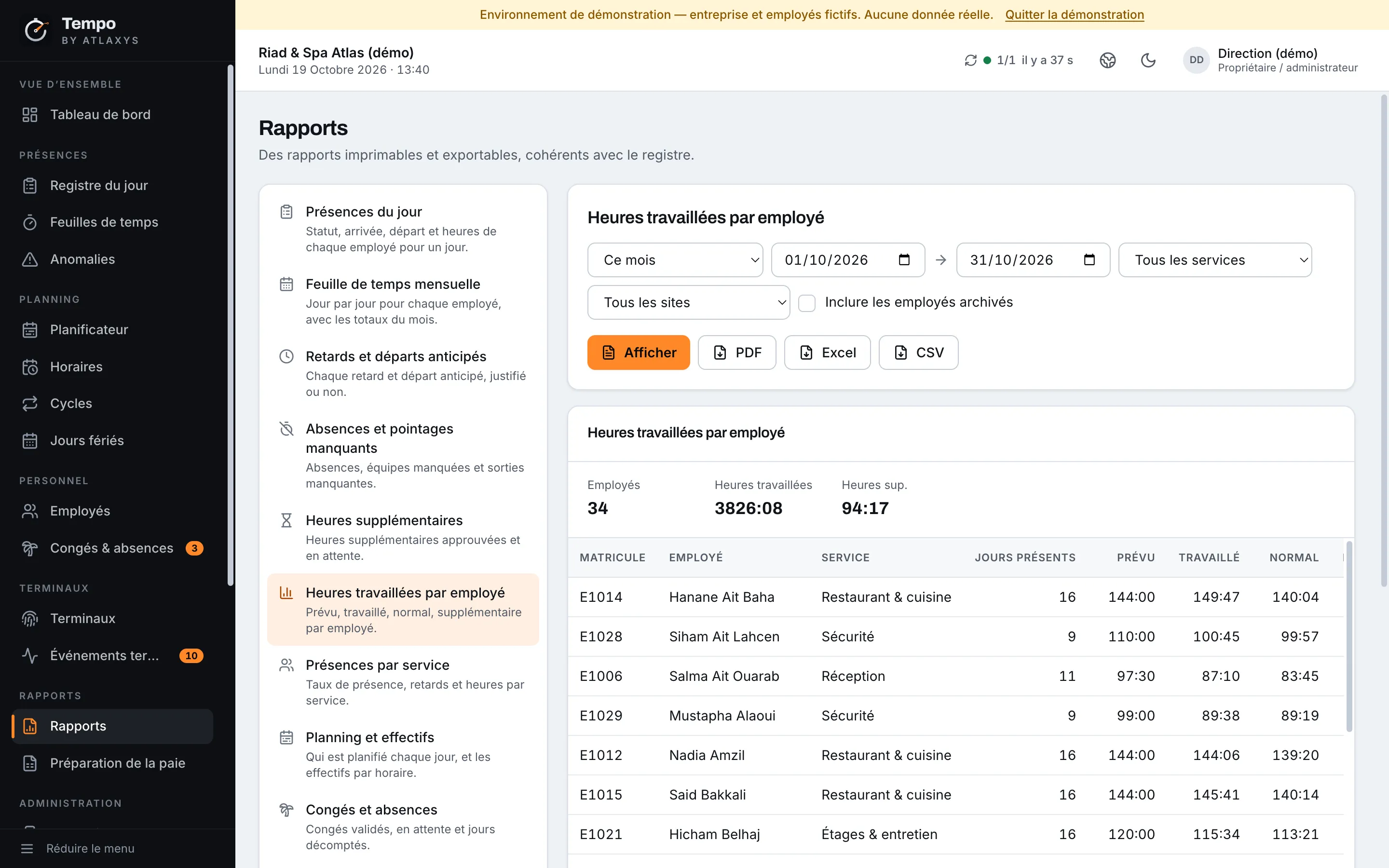Viewport: 1389px width, 868px height.
Task: Click the sync refresh icon in header
Action: pos(970,60)
